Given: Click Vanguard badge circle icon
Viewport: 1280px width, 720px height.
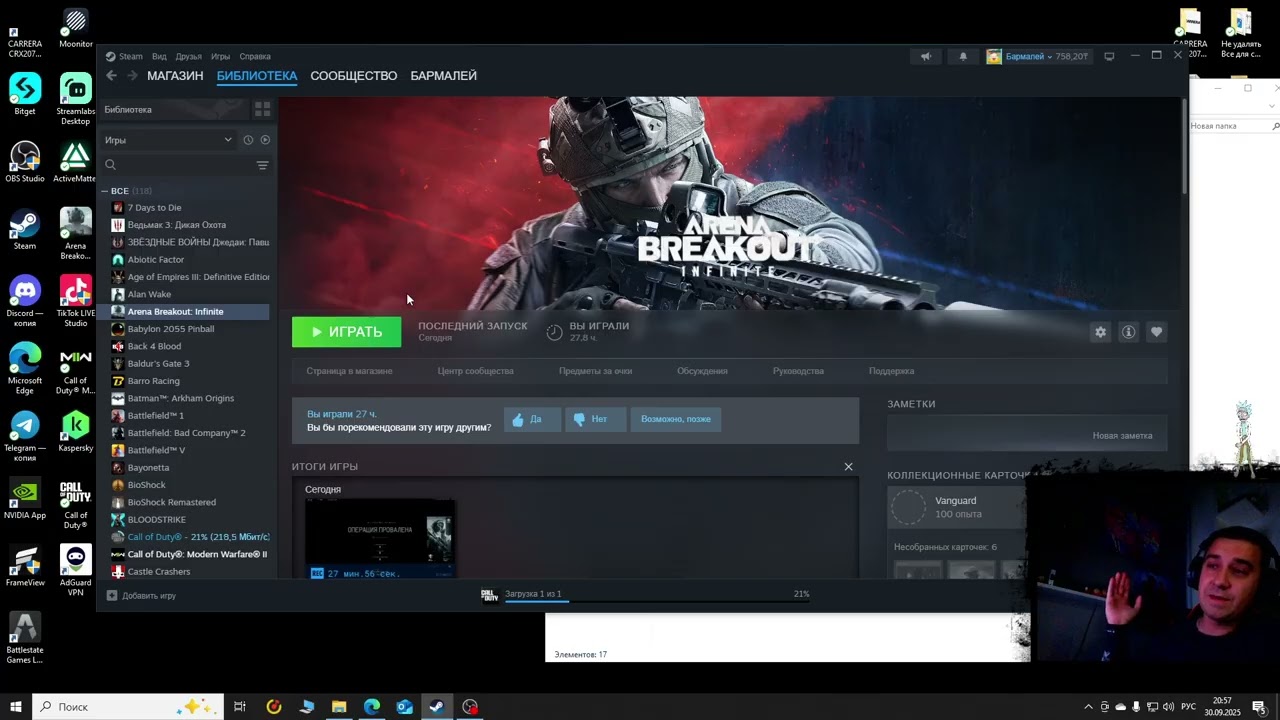Looking at the screenshot, I should point(909,507).
